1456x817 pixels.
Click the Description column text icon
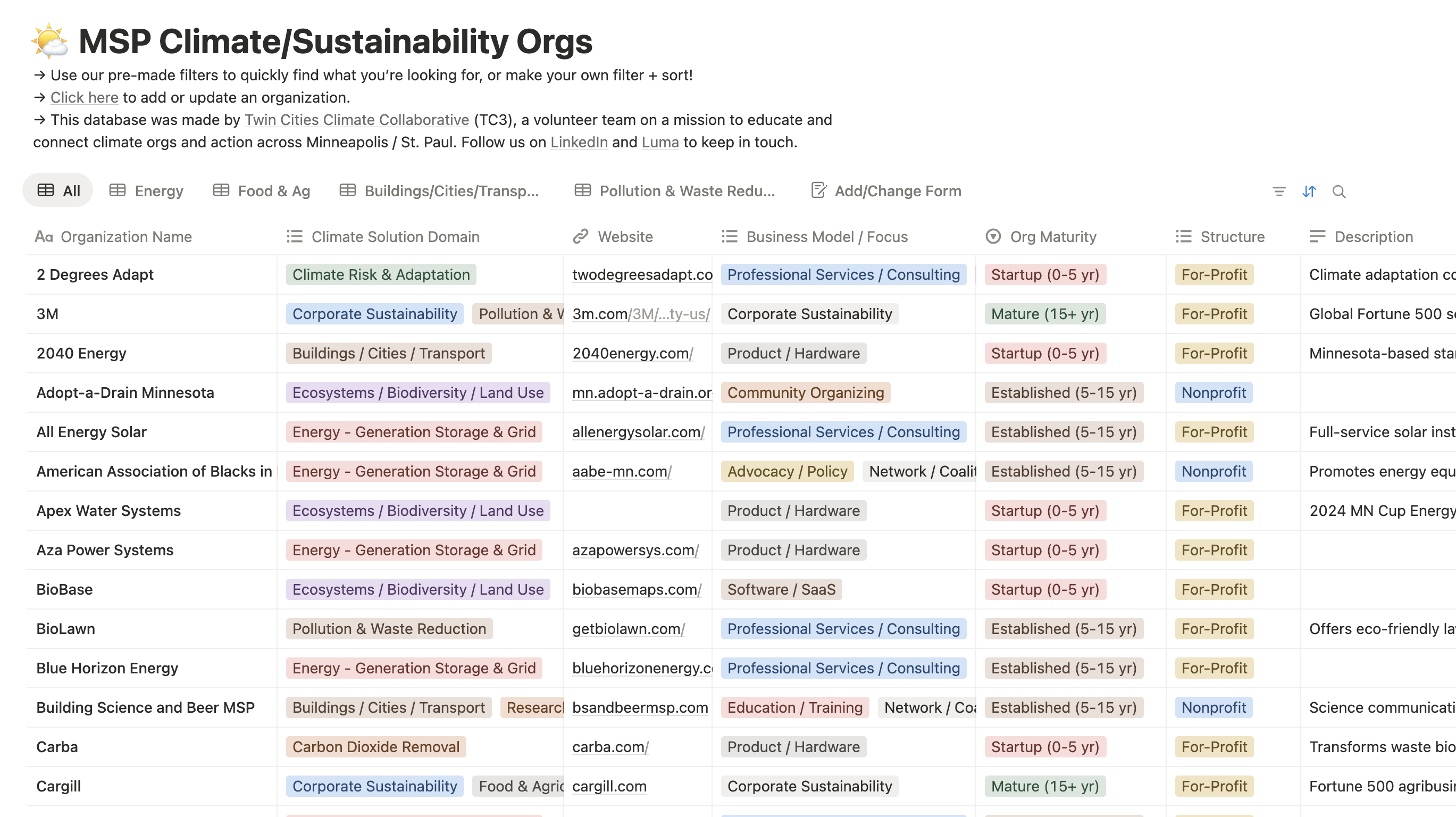click(1317, 236)
